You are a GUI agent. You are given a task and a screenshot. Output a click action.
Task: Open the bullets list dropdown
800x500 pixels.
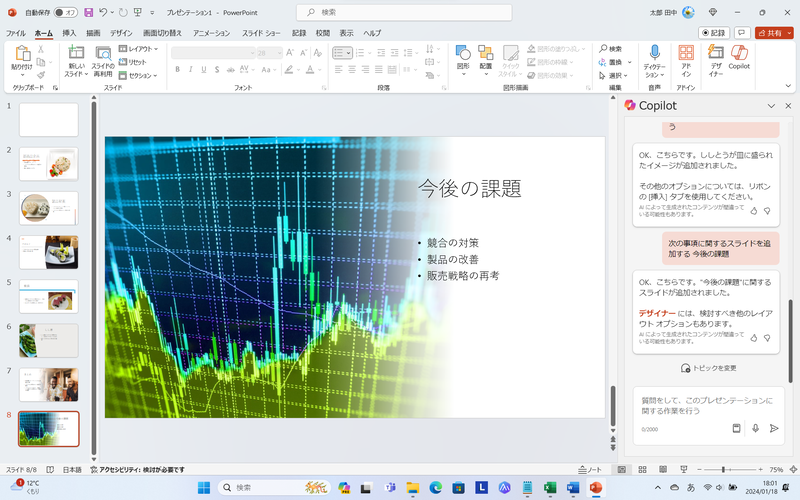[349, 53]
